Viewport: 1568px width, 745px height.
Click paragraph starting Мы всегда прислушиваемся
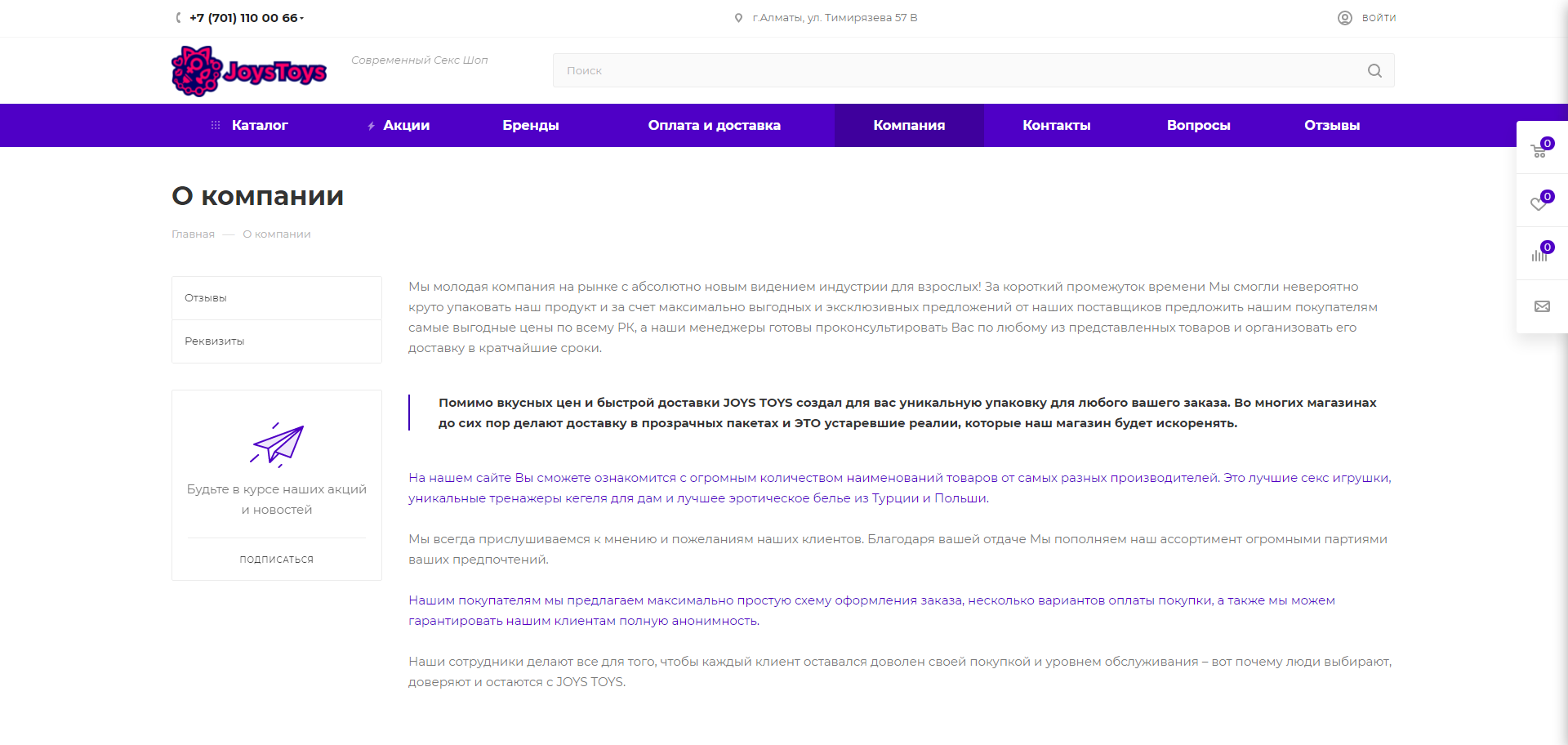pos(898,549)
